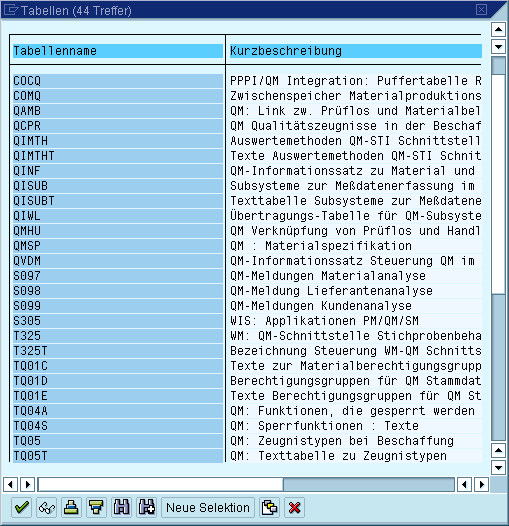This screenshot has height=526, width=509.
Task: Open the filter funnel icon
Action: point(96,507)
